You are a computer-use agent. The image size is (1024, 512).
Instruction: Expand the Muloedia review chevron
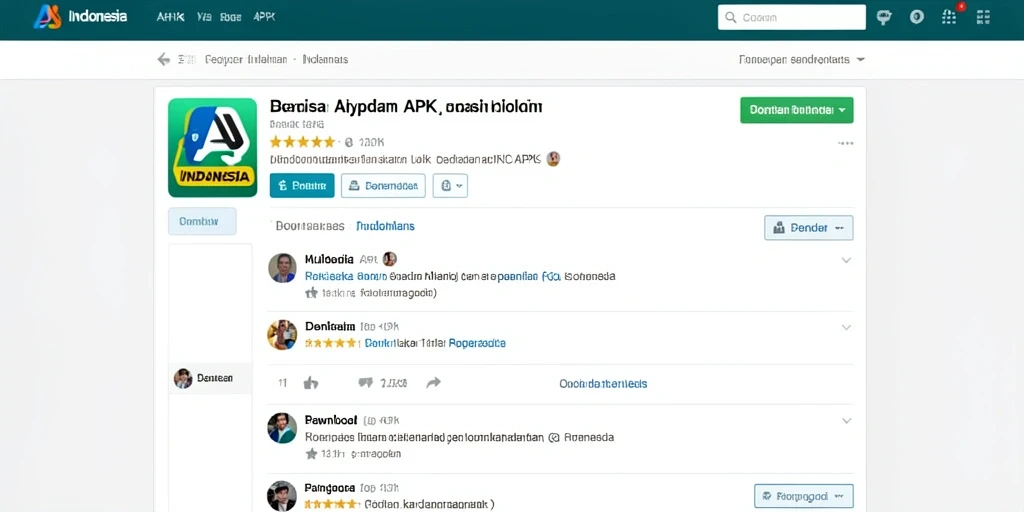(846, 260)
